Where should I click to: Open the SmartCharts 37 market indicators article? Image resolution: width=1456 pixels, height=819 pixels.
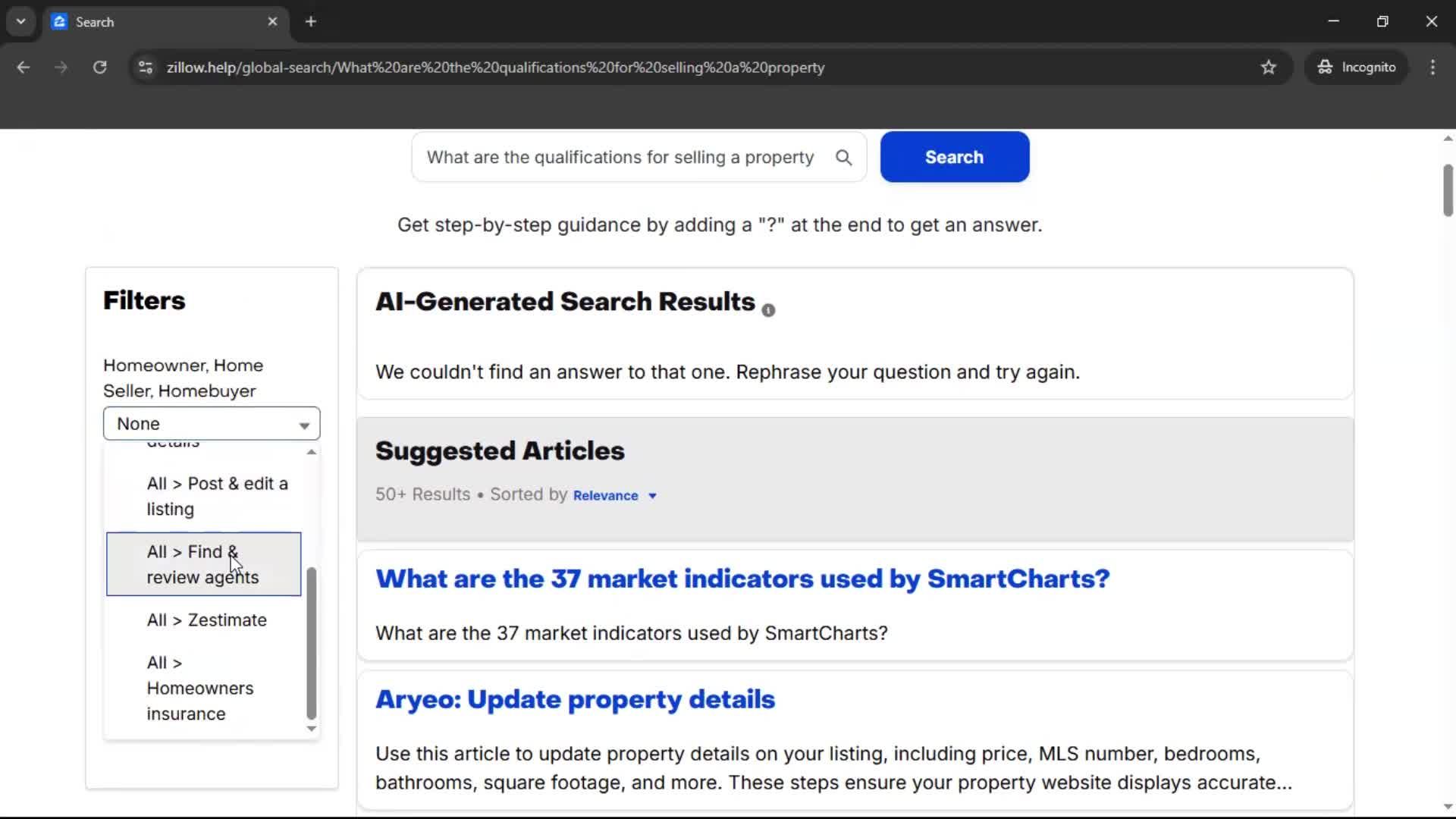pyautogui.click(x=742, y=579)
